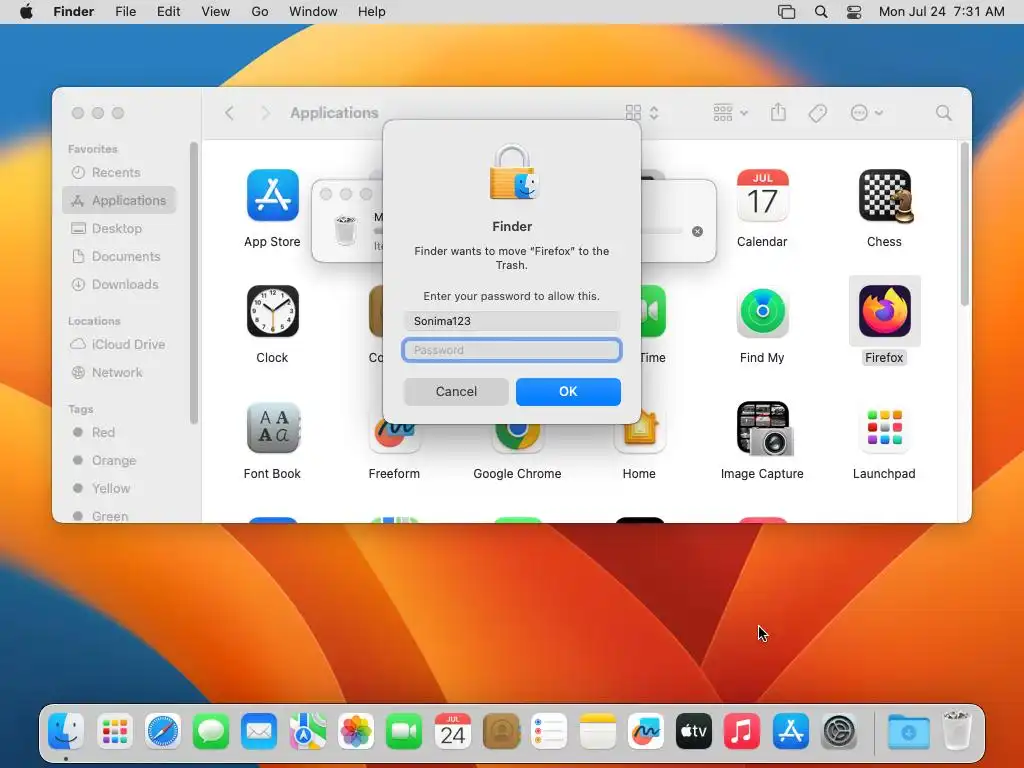Select the Red tag in sidebar
The image size is (1024, 768).
pos(119,432)
